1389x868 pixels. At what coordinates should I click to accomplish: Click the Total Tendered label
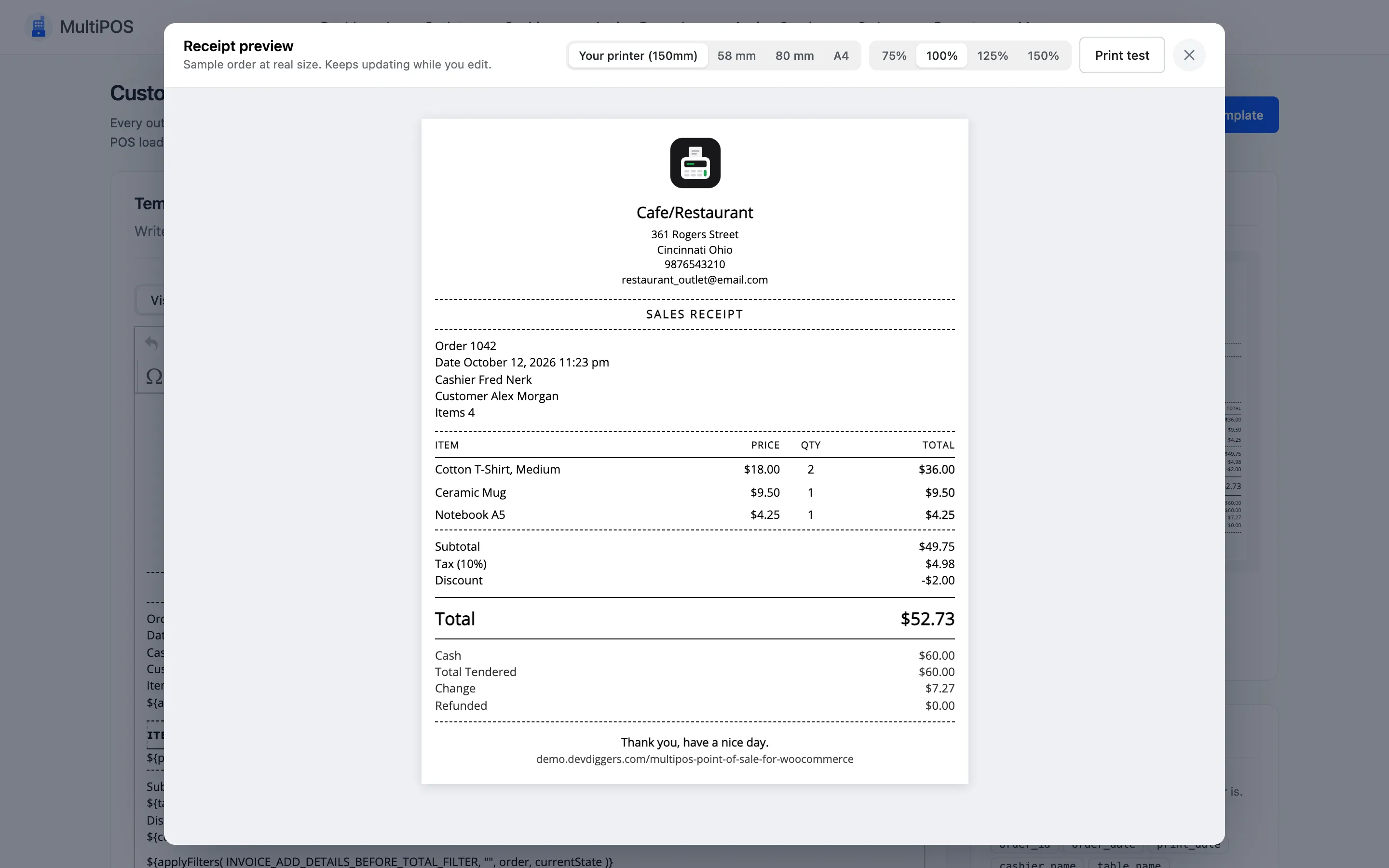coord(475,672)
